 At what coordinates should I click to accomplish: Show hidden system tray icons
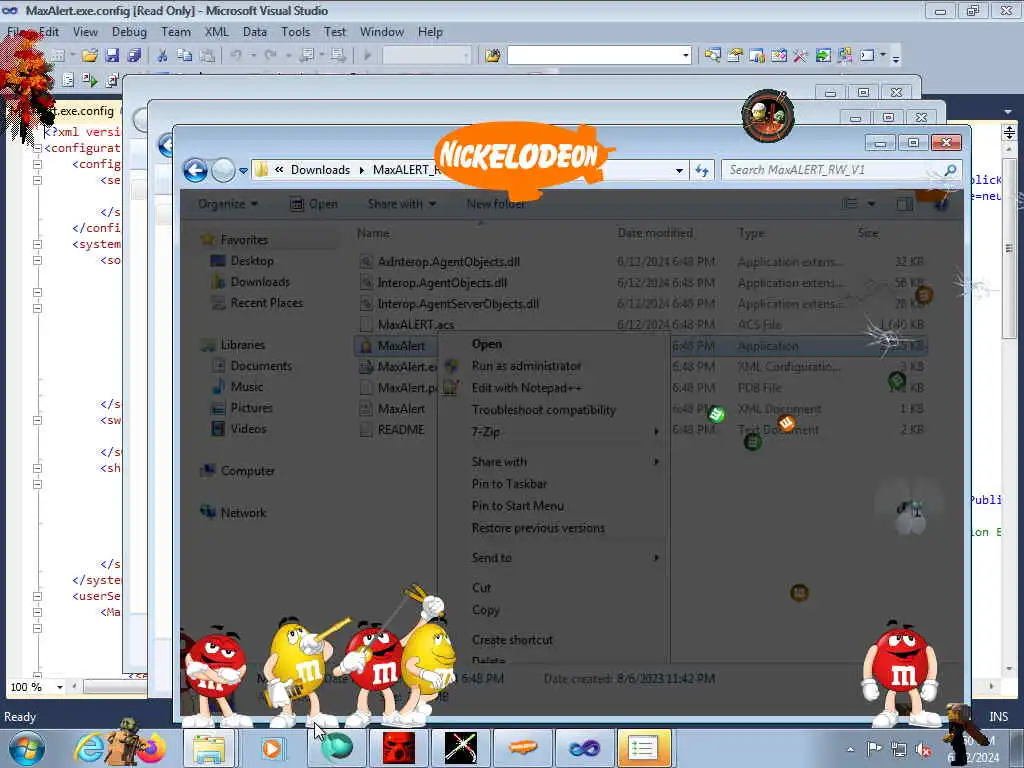tap(850, 750)
